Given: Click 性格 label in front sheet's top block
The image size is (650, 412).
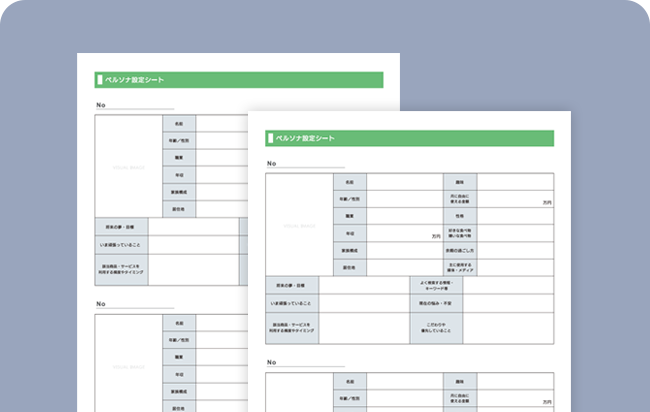Looking at the screenshot, I should (x=460, y=216).
